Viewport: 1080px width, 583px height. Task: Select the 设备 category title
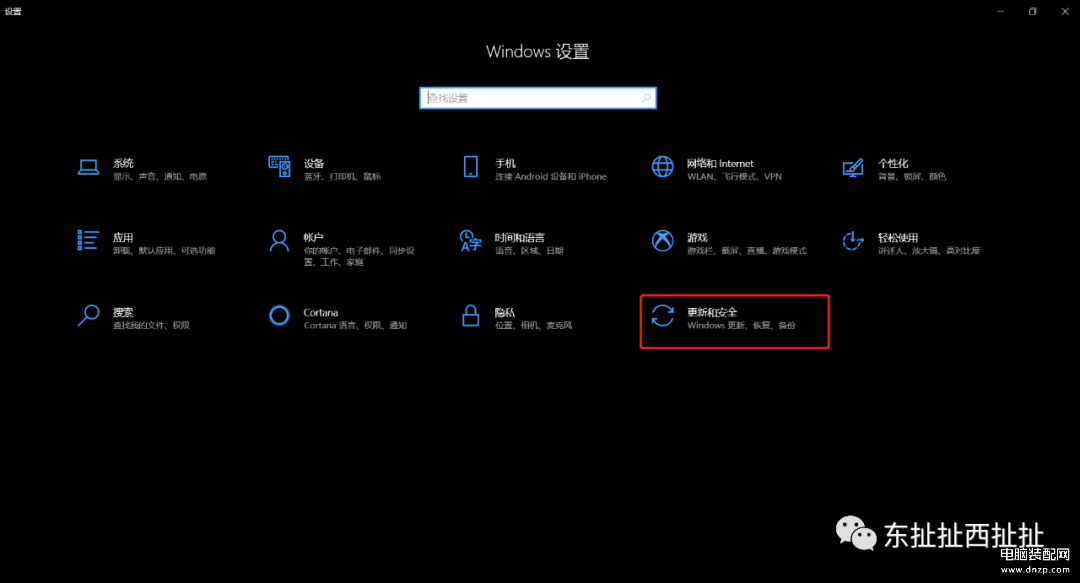click(314, 163)
